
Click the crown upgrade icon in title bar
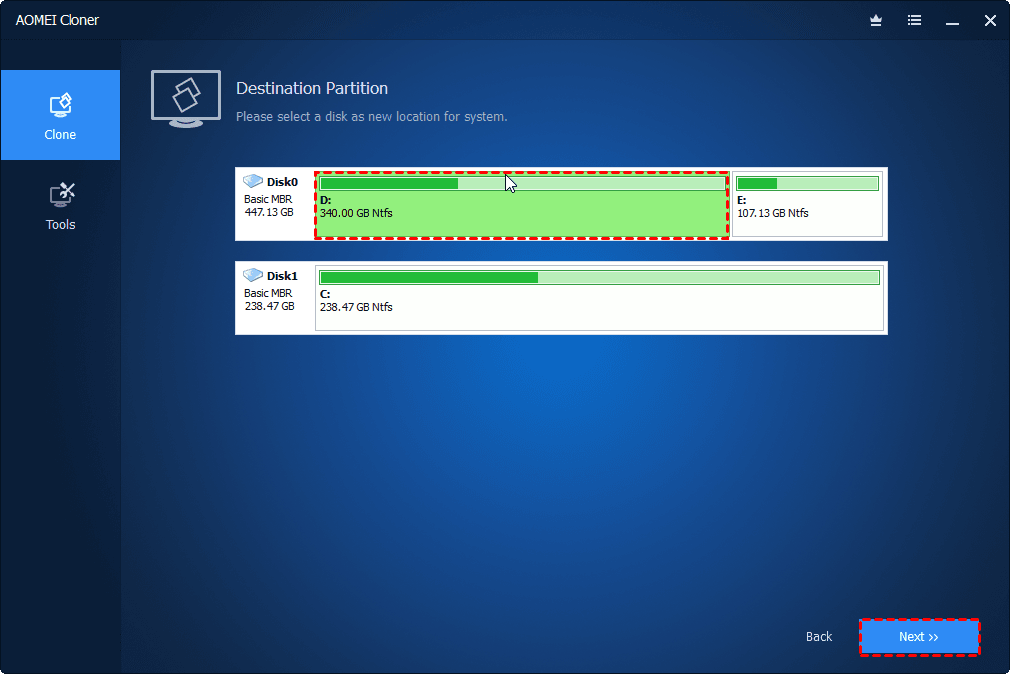pyautogui.click(x=875, y=20)
